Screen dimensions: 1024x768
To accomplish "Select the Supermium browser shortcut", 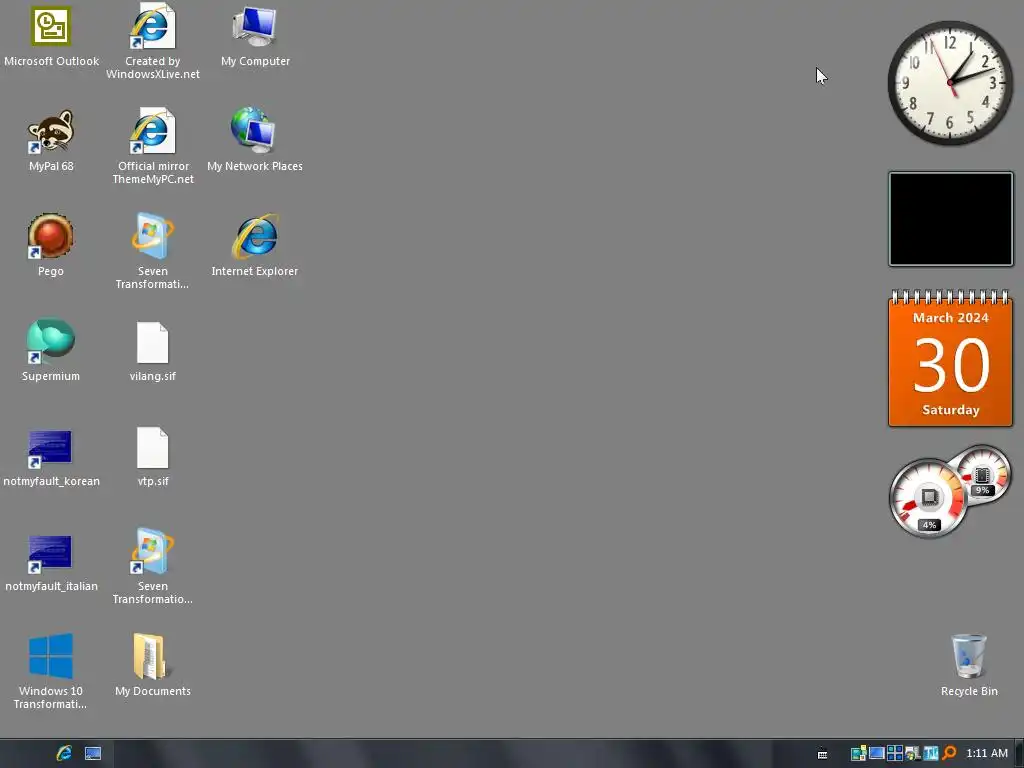I will tap(51, 351).
